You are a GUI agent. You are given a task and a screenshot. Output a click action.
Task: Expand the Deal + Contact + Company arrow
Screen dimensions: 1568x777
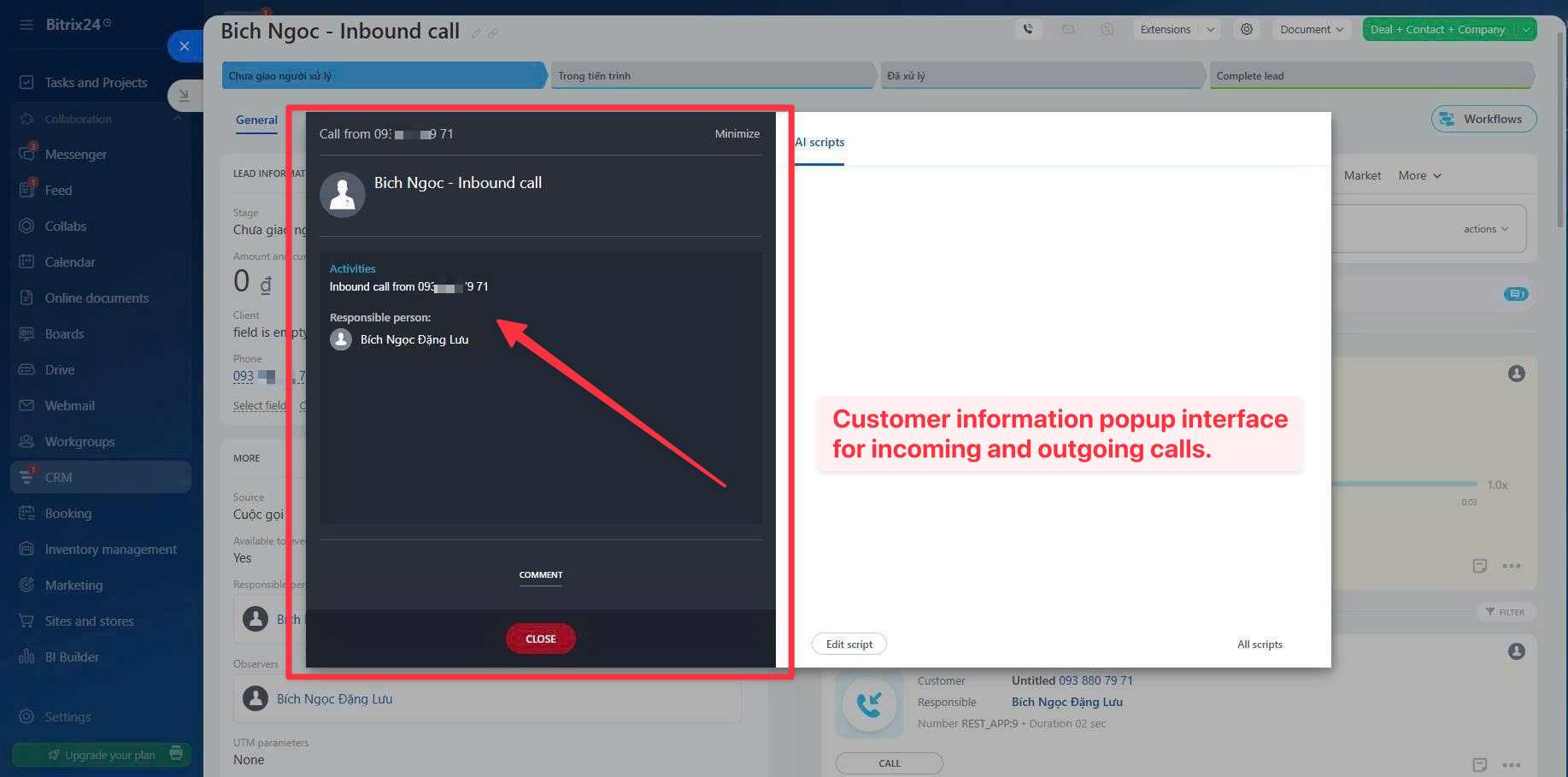pyautogui.click(x=1525, y=29)
